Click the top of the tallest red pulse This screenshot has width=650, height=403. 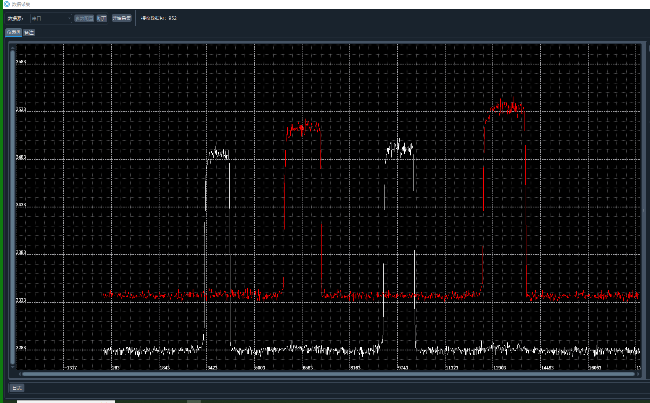505,105
